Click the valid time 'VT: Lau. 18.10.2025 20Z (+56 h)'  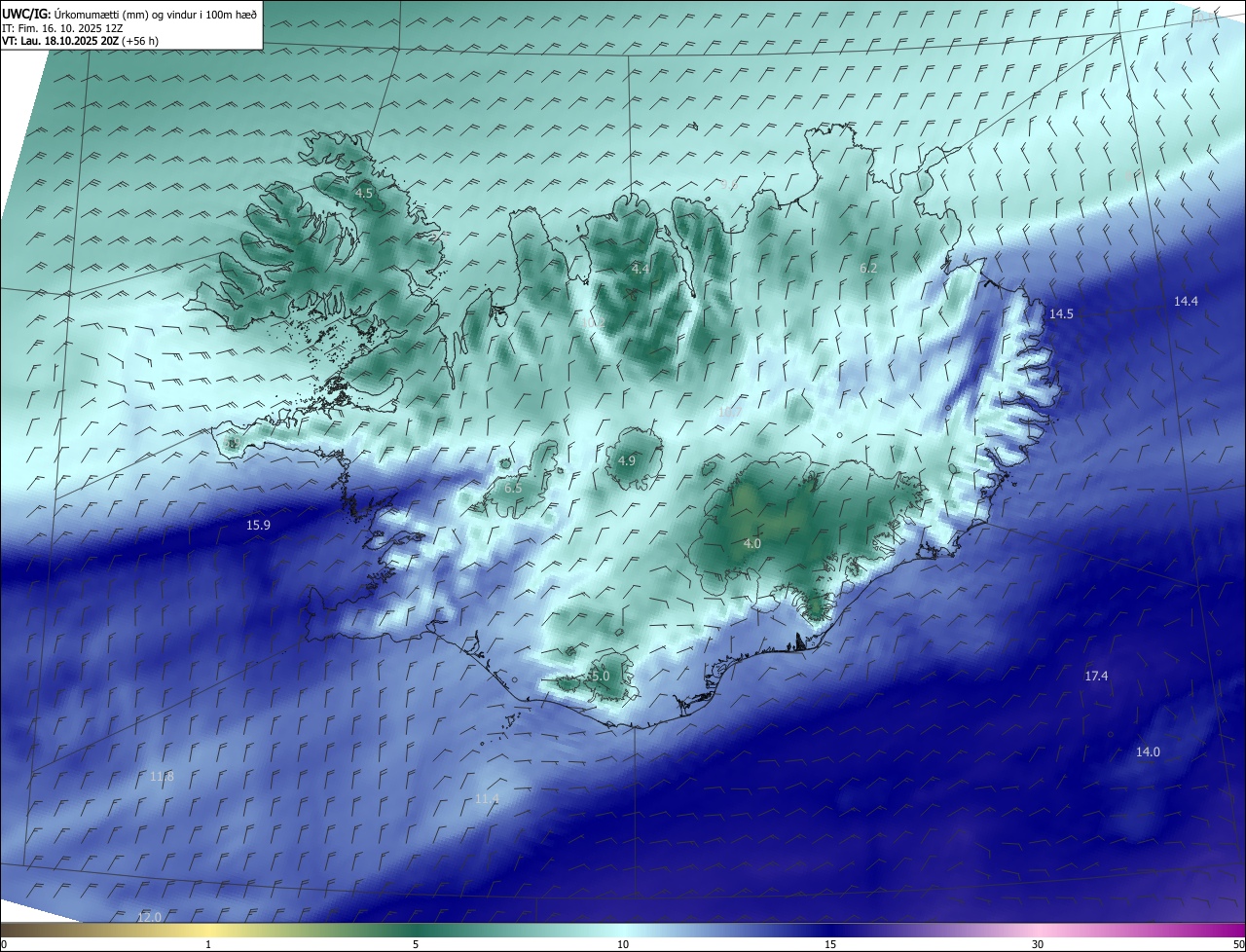point(80,41)
